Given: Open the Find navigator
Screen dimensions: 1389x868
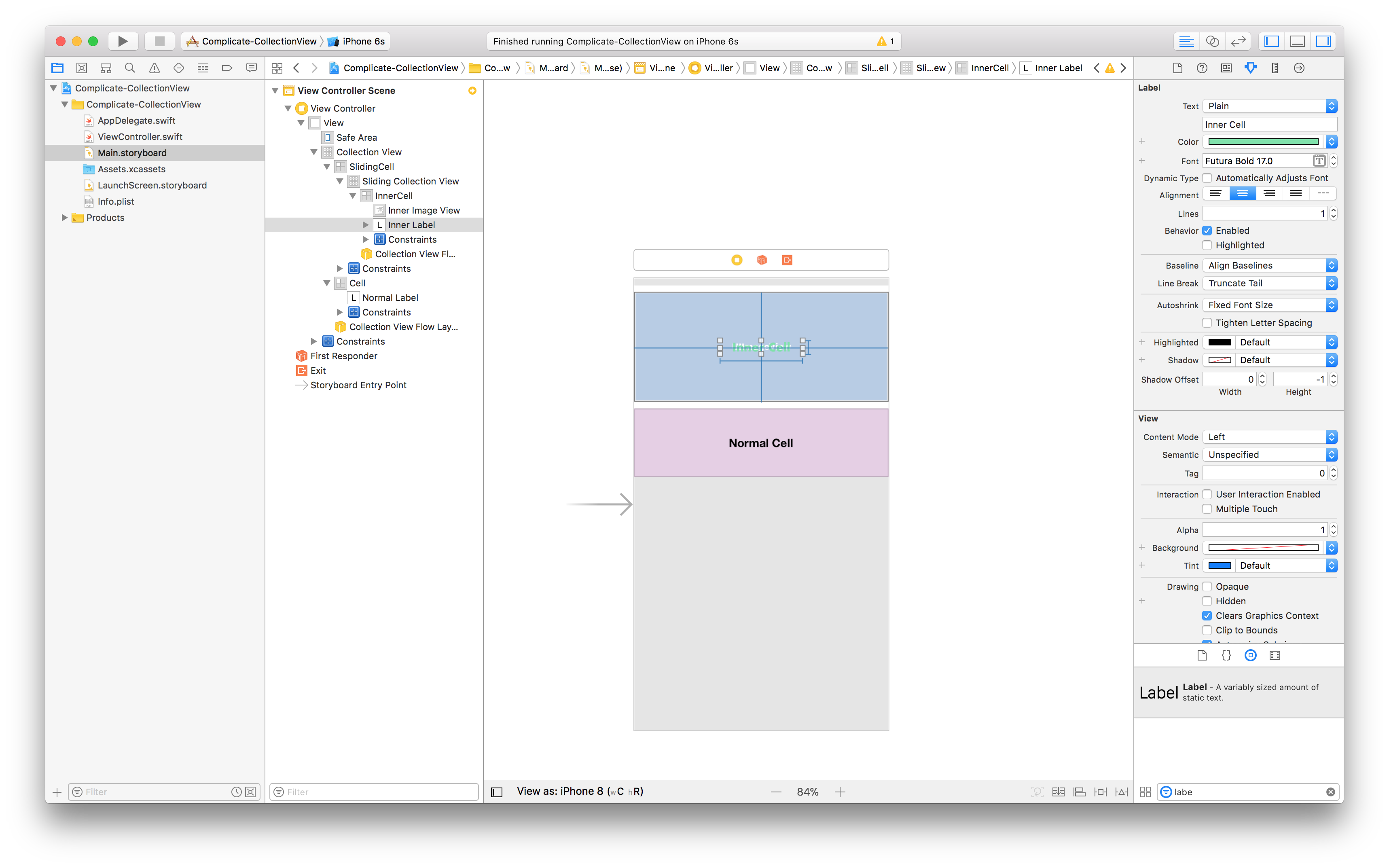Looking at the screenshot, I should (x=130, y=68).
